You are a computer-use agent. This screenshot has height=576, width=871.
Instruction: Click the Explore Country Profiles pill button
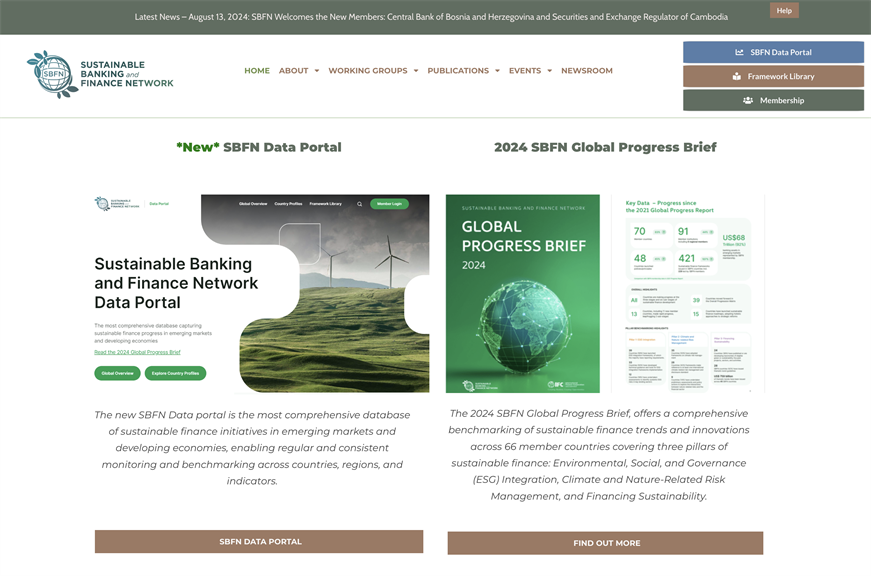click(x=176, y=373)
